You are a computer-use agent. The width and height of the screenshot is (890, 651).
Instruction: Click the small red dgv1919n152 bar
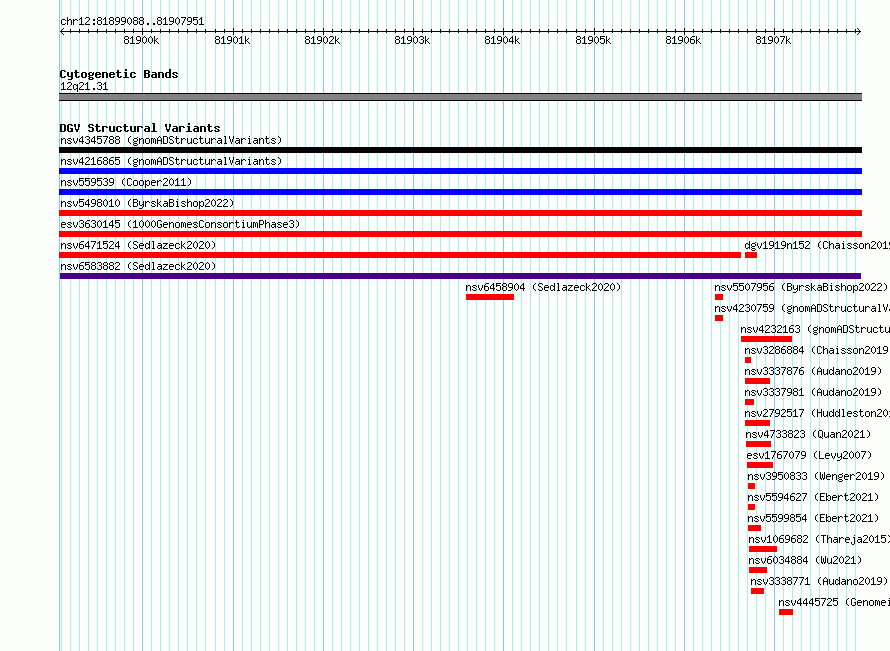click(750, 255)
